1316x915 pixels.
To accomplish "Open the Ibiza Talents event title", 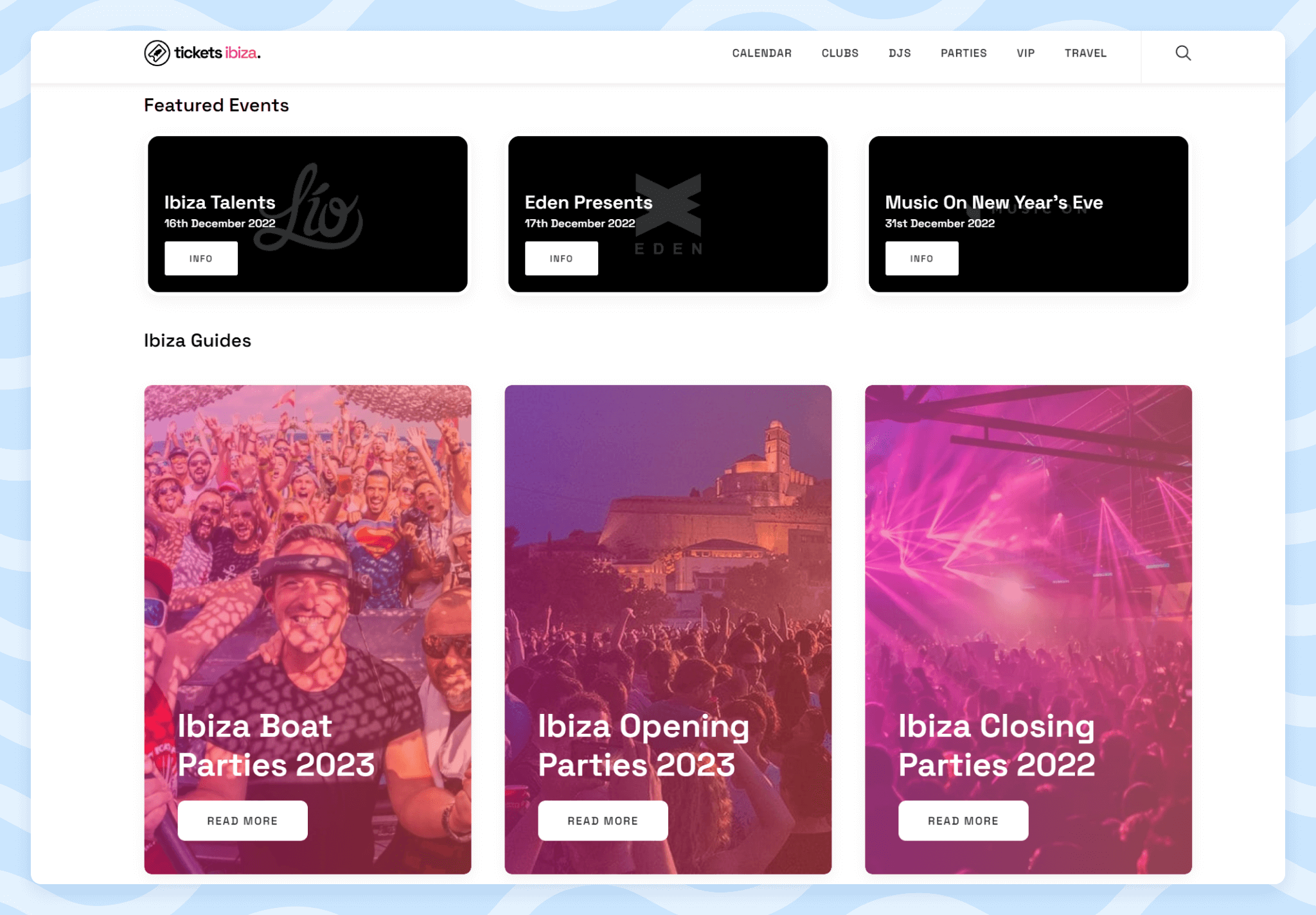I will click(x=220, y=202).
